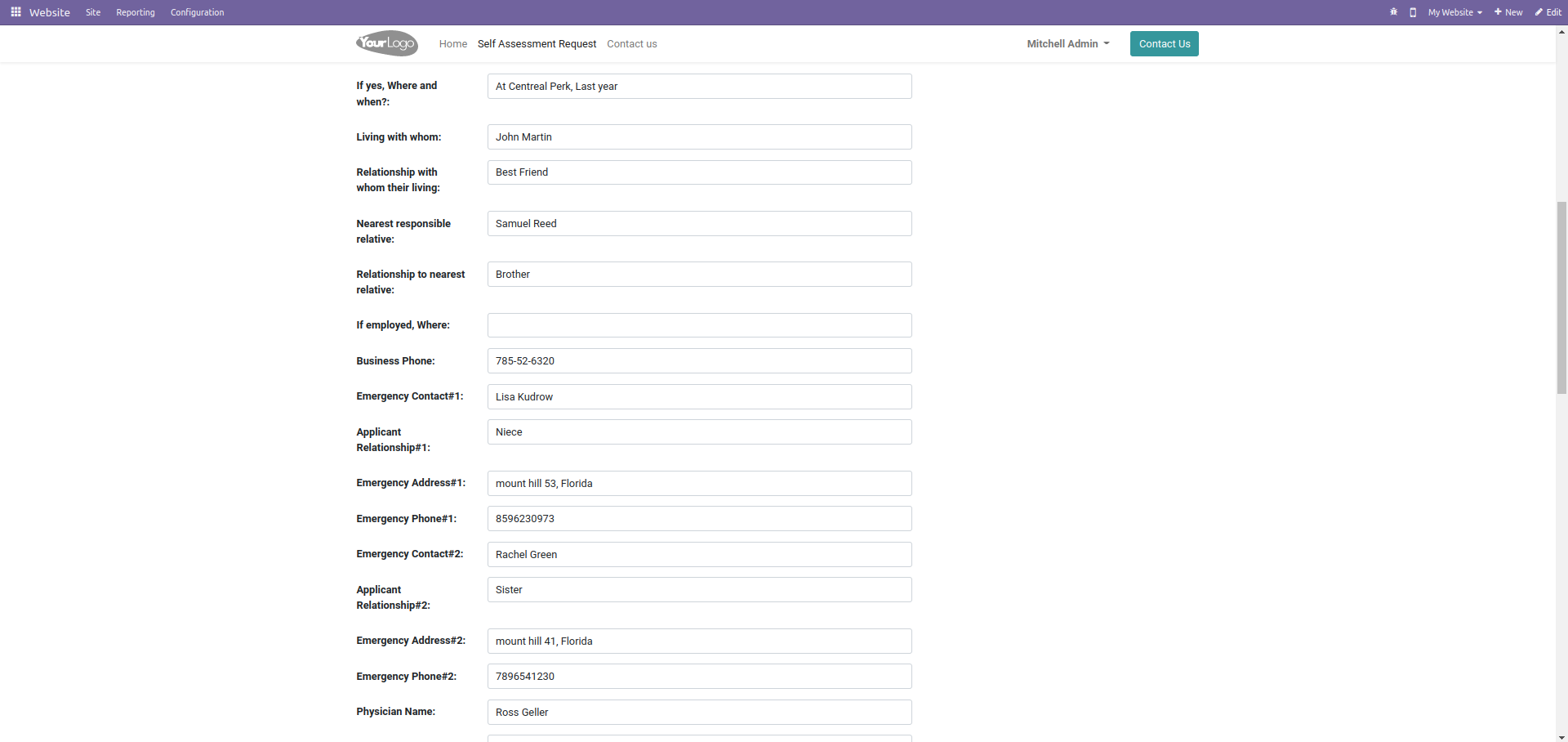Click the Nearest responsible relative field
This screenshot has width=1568, height=742.
(x=700, y=224)
